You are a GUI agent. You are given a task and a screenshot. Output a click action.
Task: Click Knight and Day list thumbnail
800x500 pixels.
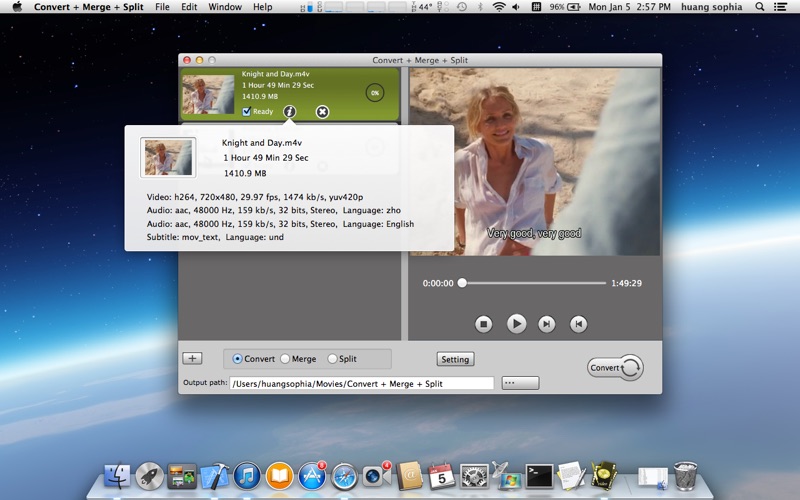click(x=208, y=94)
